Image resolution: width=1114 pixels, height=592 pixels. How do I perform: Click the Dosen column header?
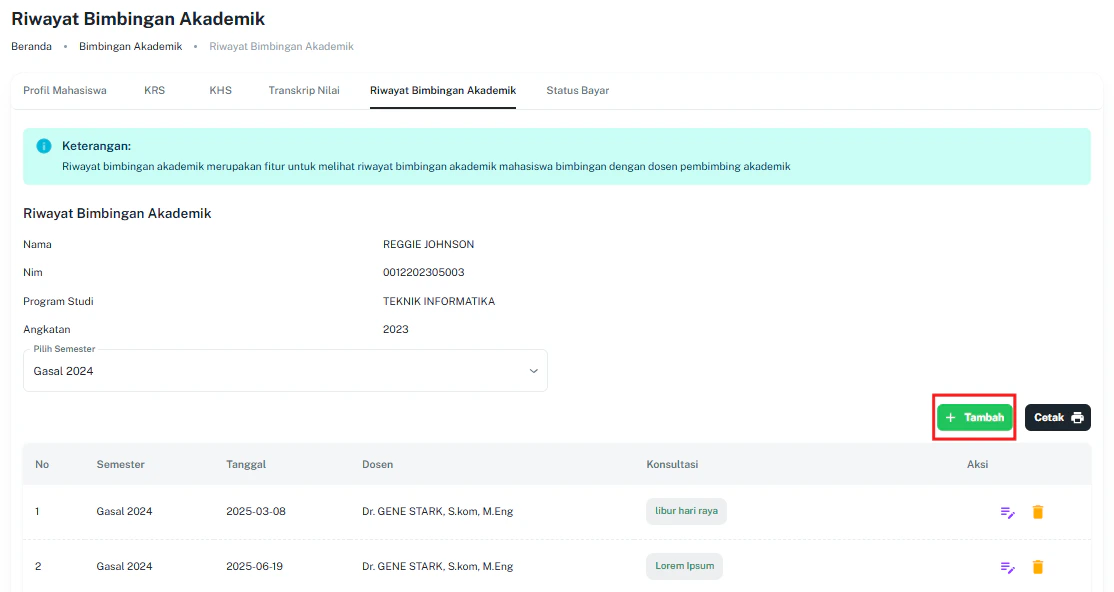coord(377,464)
